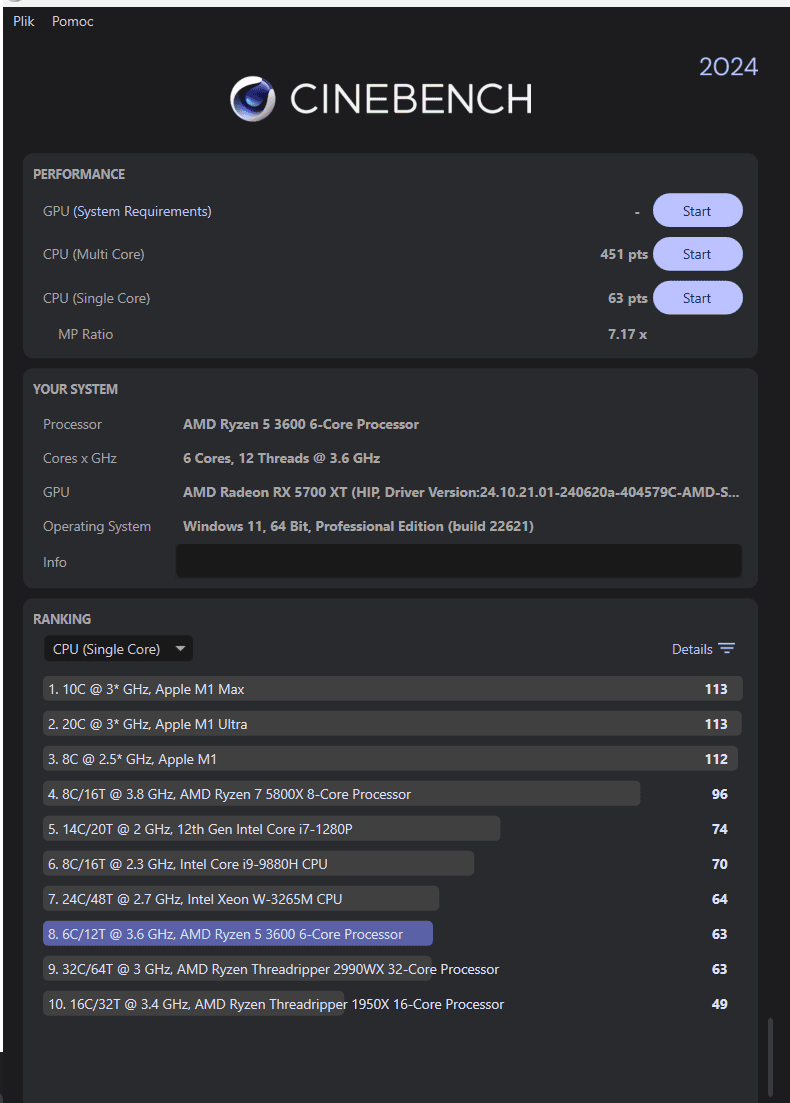Image resolution: width=790 pixels, height=1103 pixels.
Task: Start the CPU Single Core test
Action: point(697,298)
